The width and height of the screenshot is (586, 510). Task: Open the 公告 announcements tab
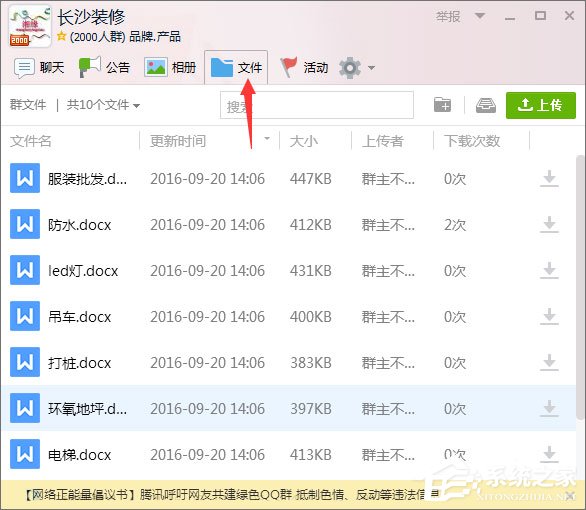[x=104, y=68]
